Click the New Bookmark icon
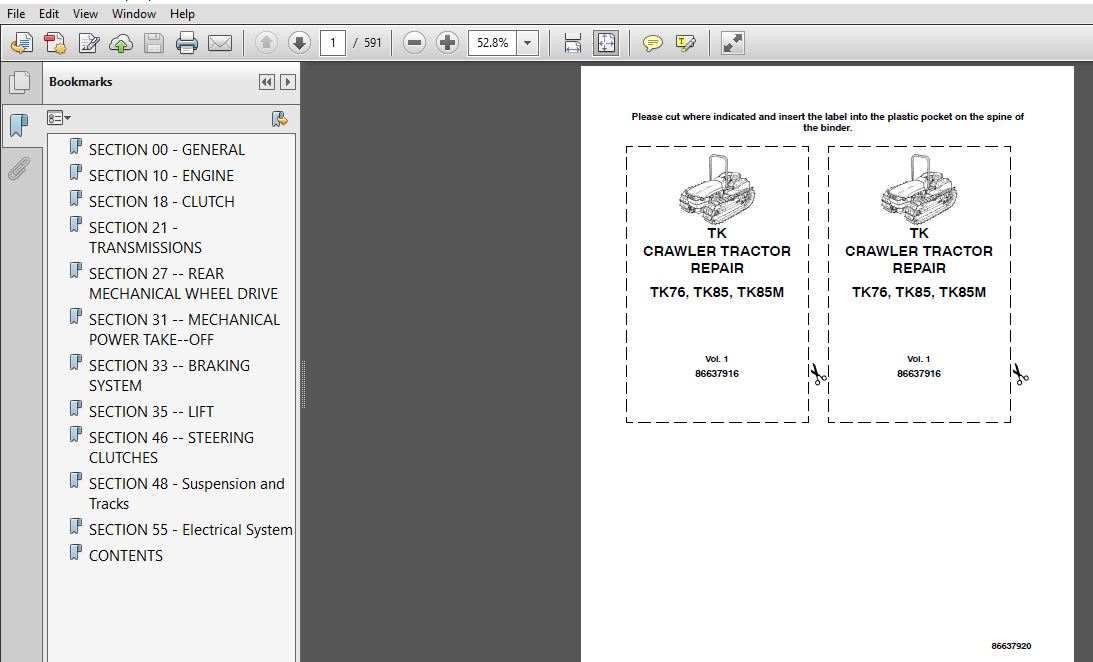Screen dimensions: 1093x662 click(280, 119)
